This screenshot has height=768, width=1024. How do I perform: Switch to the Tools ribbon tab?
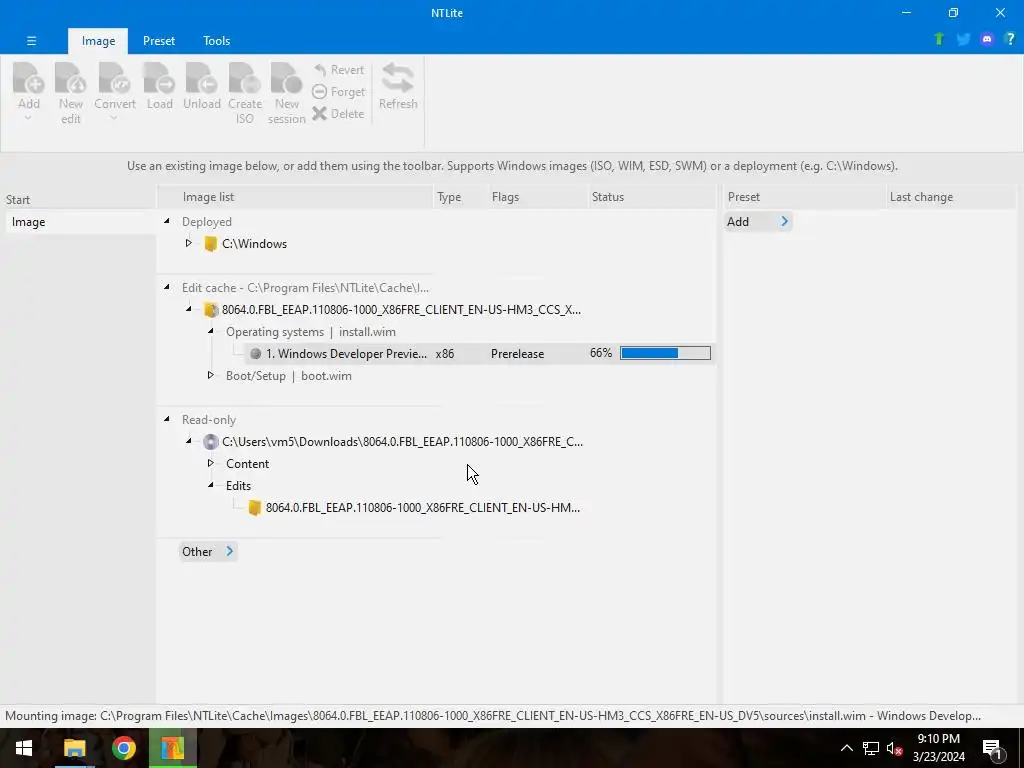pos(216,40)
